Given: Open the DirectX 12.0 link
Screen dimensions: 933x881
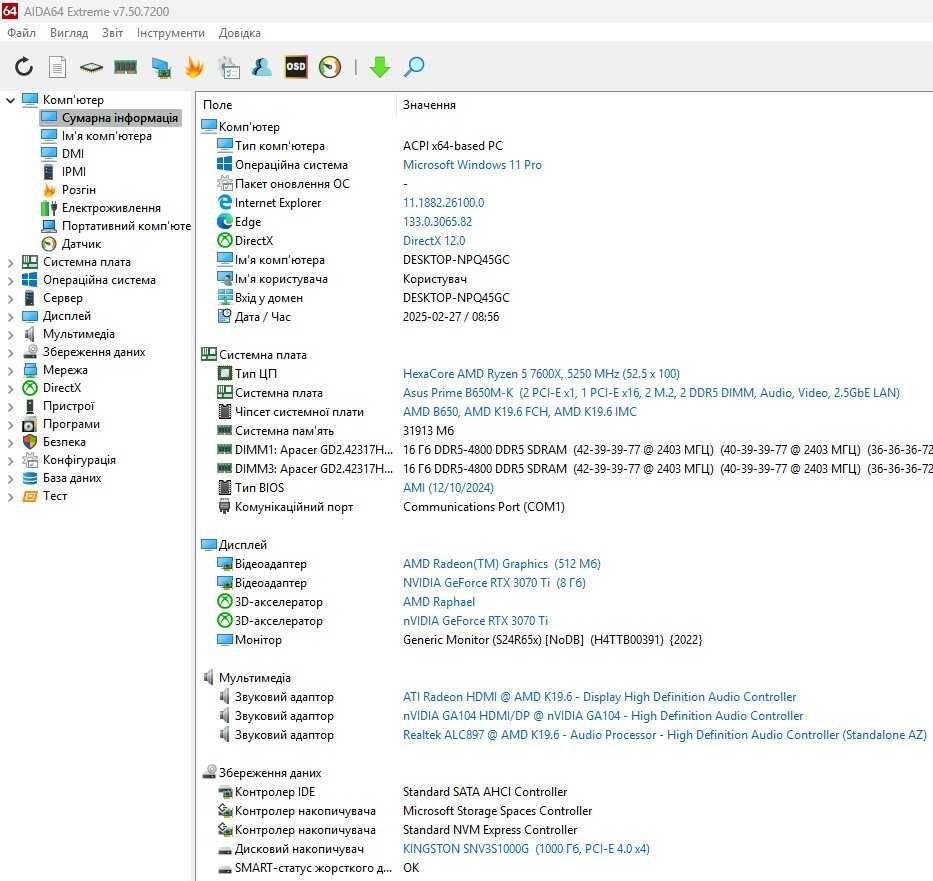Looking at the screenshot, I should pyautogui.click(x=434, y=241).
